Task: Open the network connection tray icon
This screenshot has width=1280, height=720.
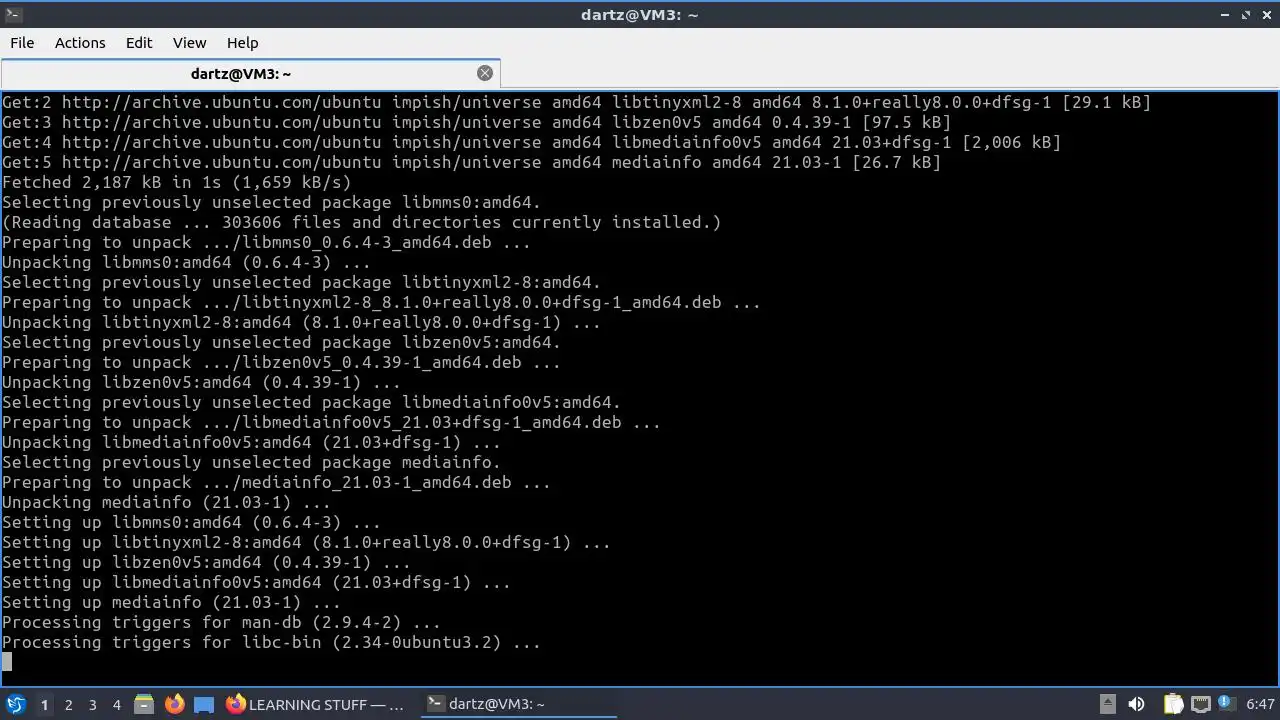Action: click(1201, 705)
